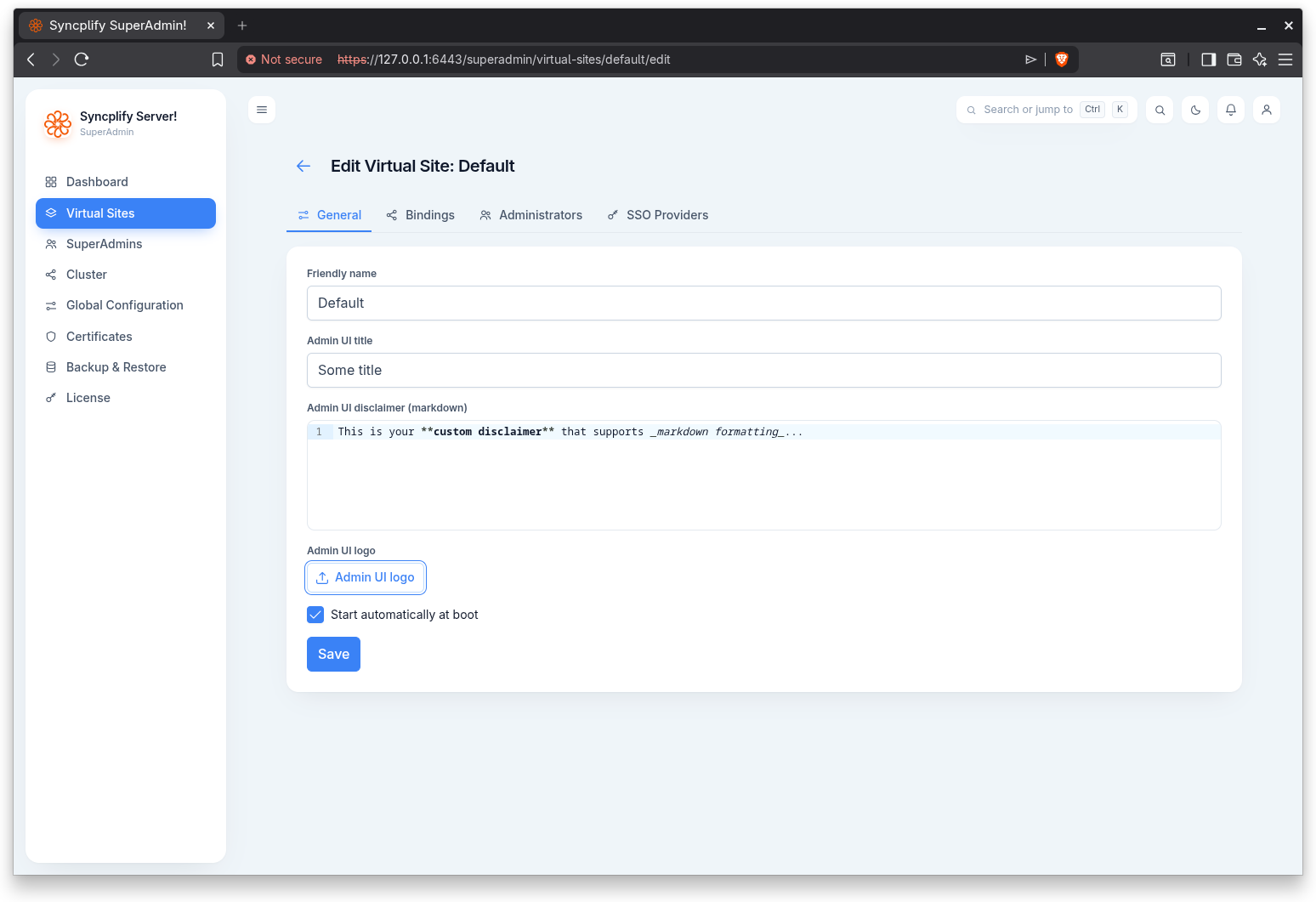Focus the Friendly name input field
Screen dimensions: 1316x902
click(x=764, y=304)
